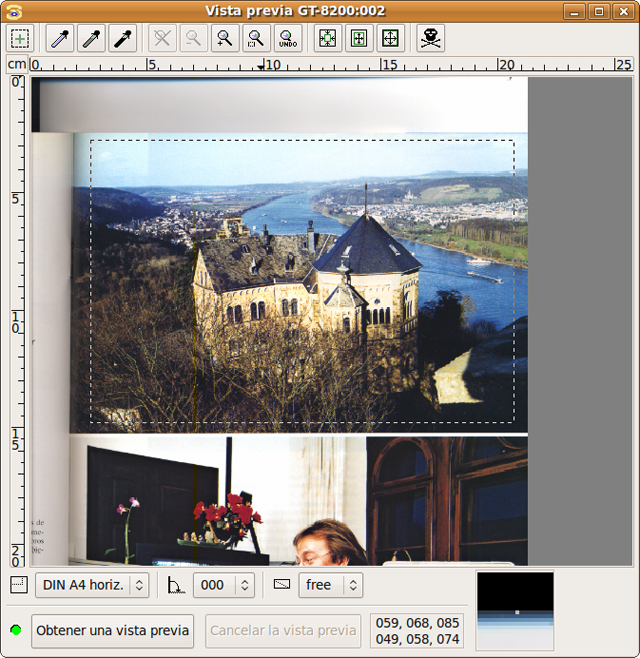640x658 pixels.
Task: Click Obtener una vista previa button
Action: point(112,631)
